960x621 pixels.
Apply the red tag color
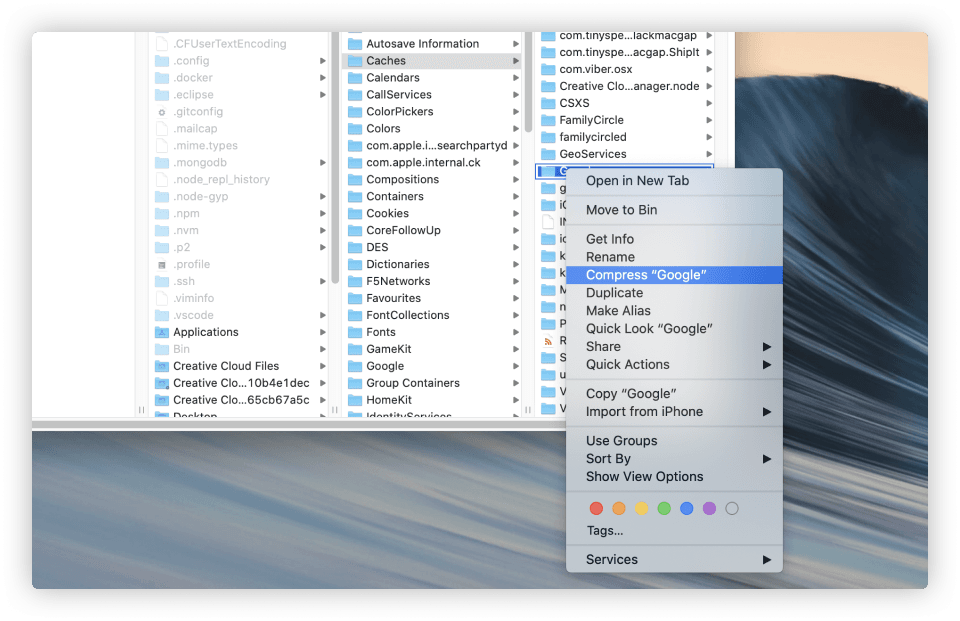tap(597, 509)
